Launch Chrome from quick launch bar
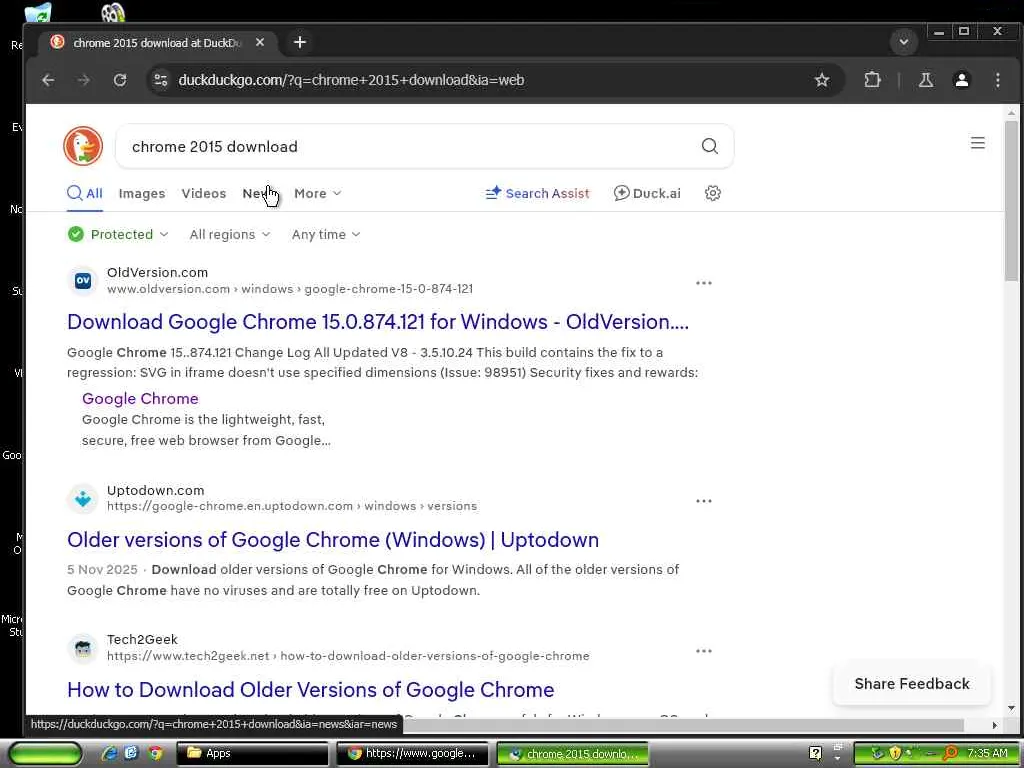The height and width of the screenshot is (768, 1024). [155, 753]
